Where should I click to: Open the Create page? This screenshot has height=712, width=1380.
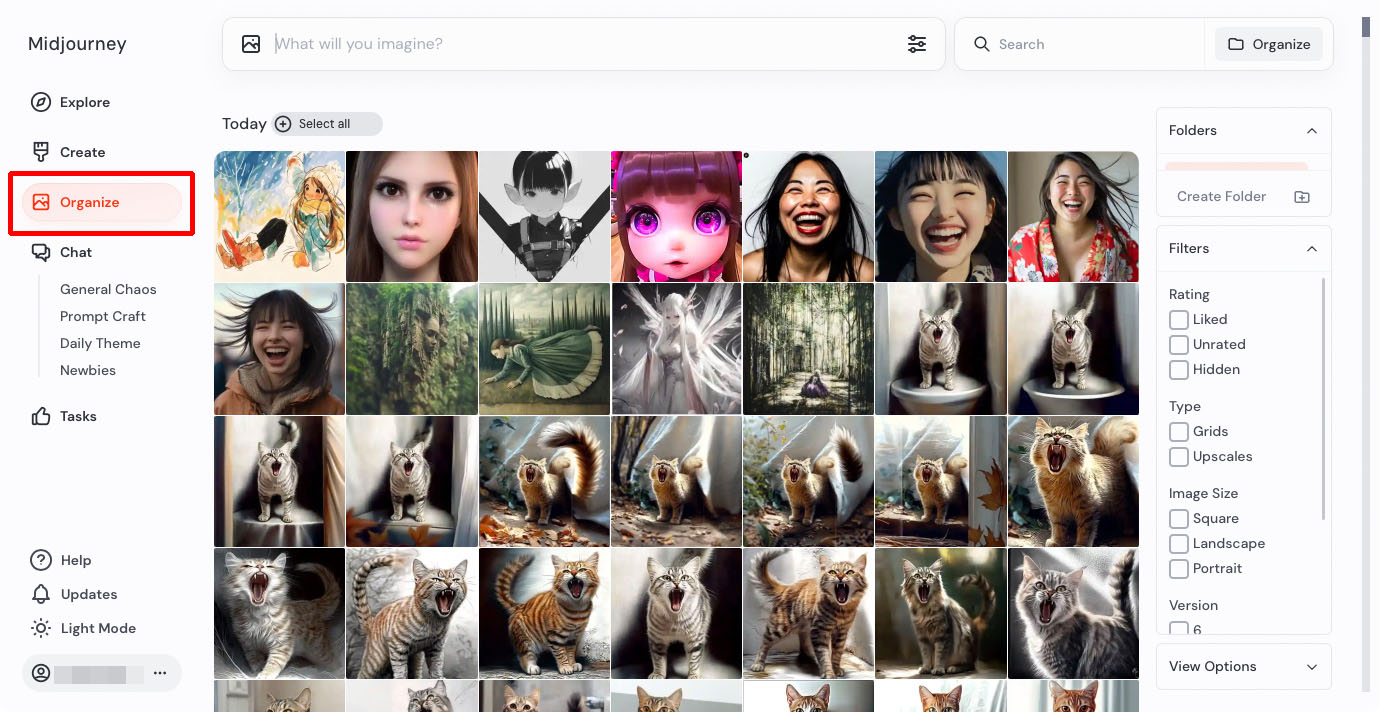[82, 152]
